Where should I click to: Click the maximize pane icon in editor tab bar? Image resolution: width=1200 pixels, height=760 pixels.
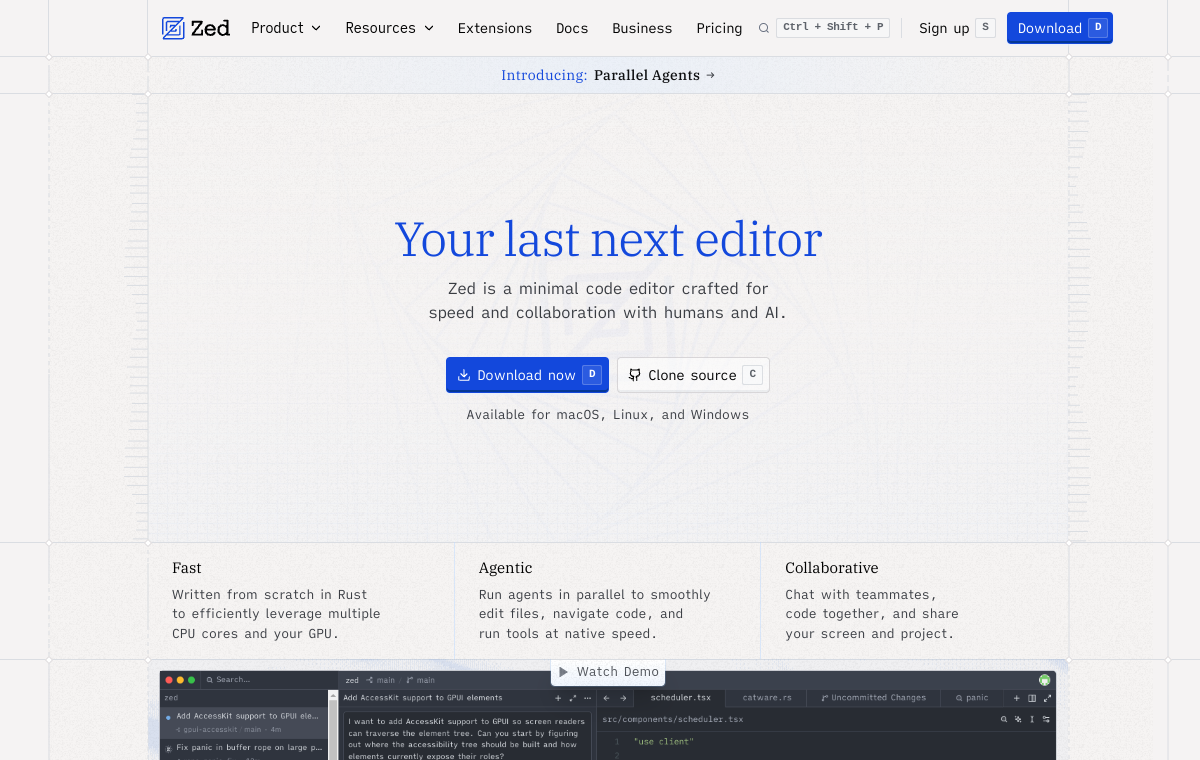click(x=1047, y=698)
